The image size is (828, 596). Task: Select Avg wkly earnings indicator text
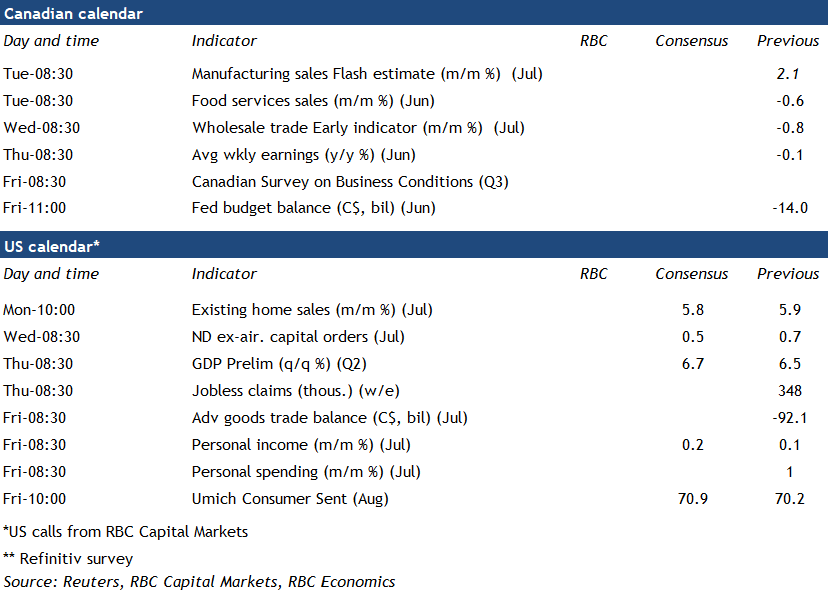[304, 155]
